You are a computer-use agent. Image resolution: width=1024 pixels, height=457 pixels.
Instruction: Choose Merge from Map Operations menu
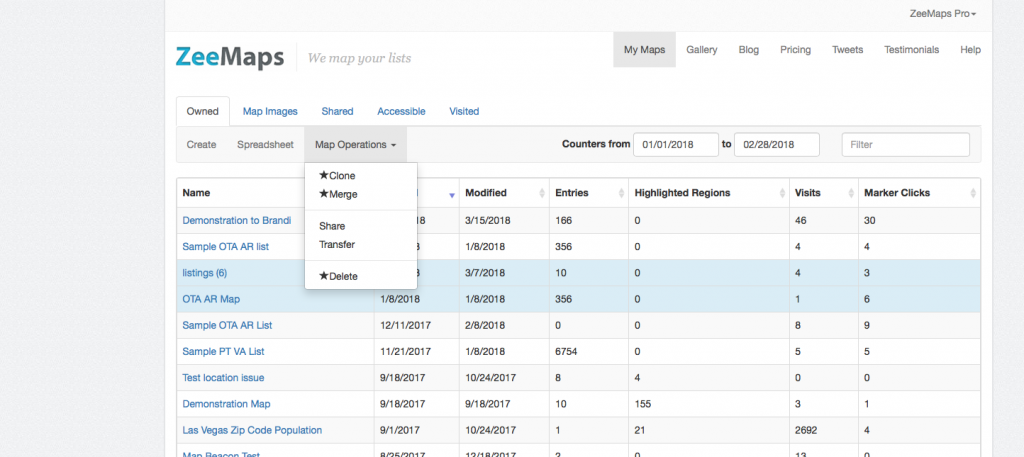[342, 194]
